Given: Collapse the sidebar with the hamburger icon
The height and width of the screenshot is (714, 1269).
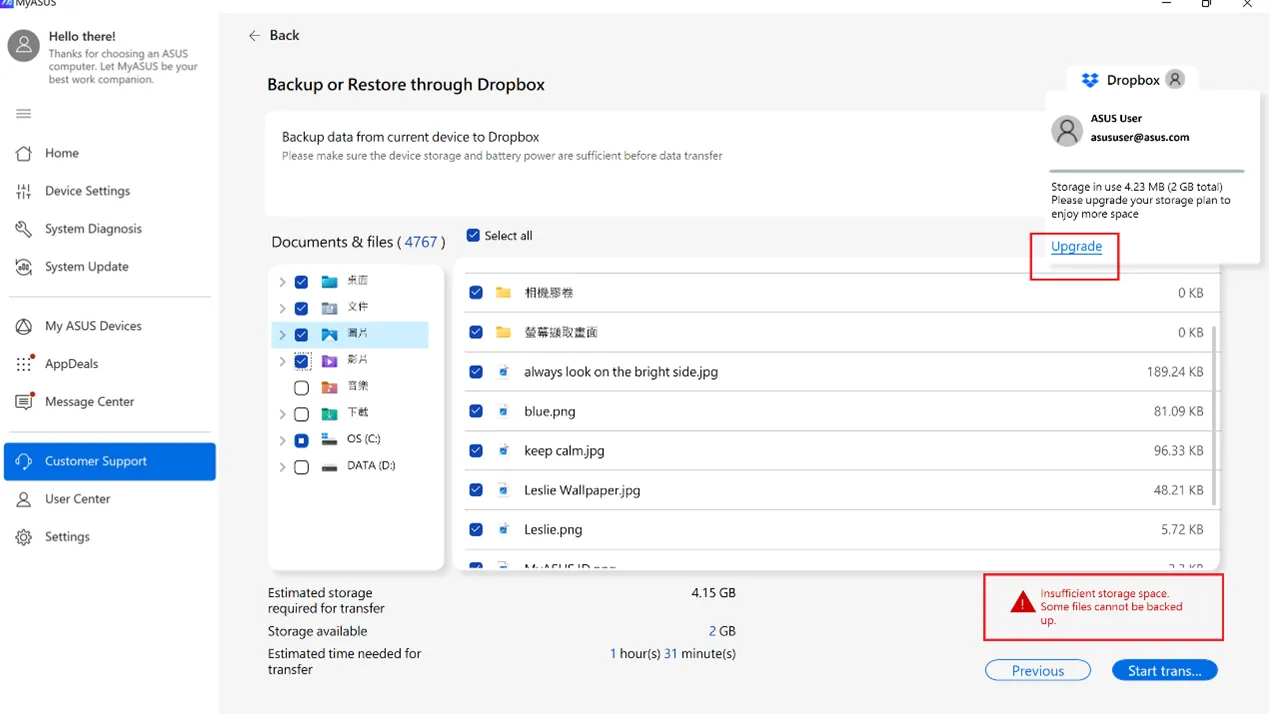Looking at the screenshot, I should click(22, 113).
